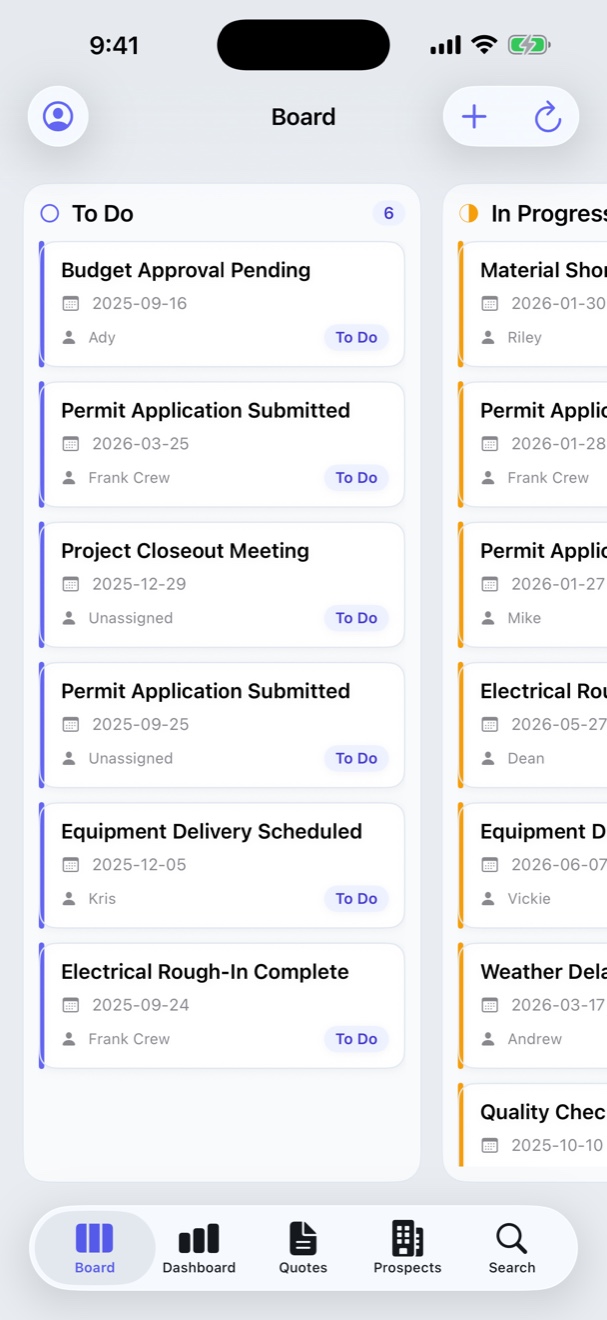Click the person icon beside Mike
The width and height of the screenshot is (607, 1320).
click(x=488, y=618)
